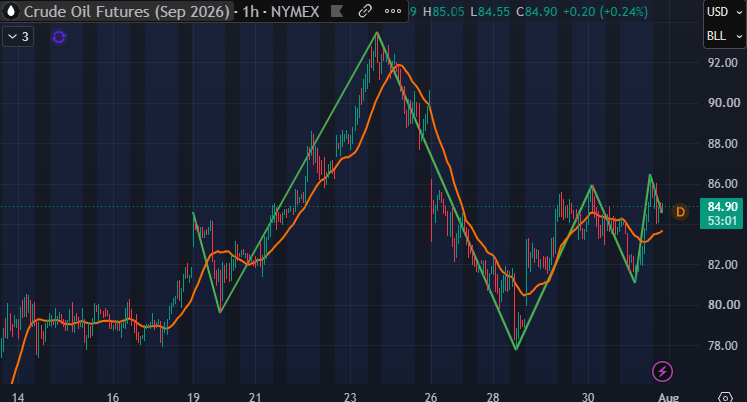Open the three-dots more menu in legend
Viewport: 747px width, 402px height.
click(x=393, y=11)
